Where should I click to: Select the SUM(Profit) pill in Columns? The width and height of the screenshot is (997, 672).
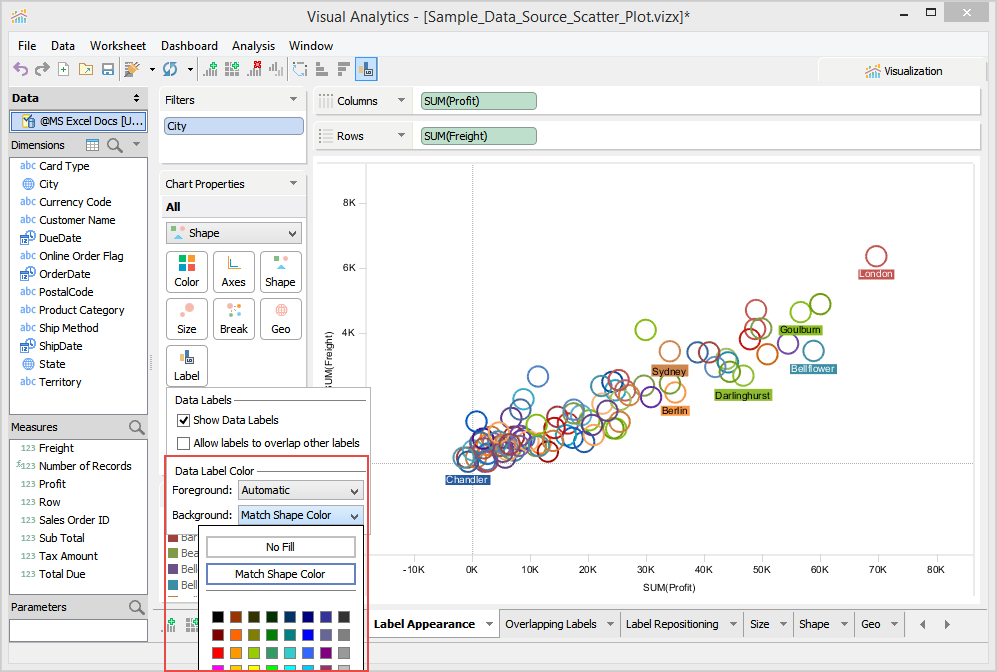[x=479, y=101]
